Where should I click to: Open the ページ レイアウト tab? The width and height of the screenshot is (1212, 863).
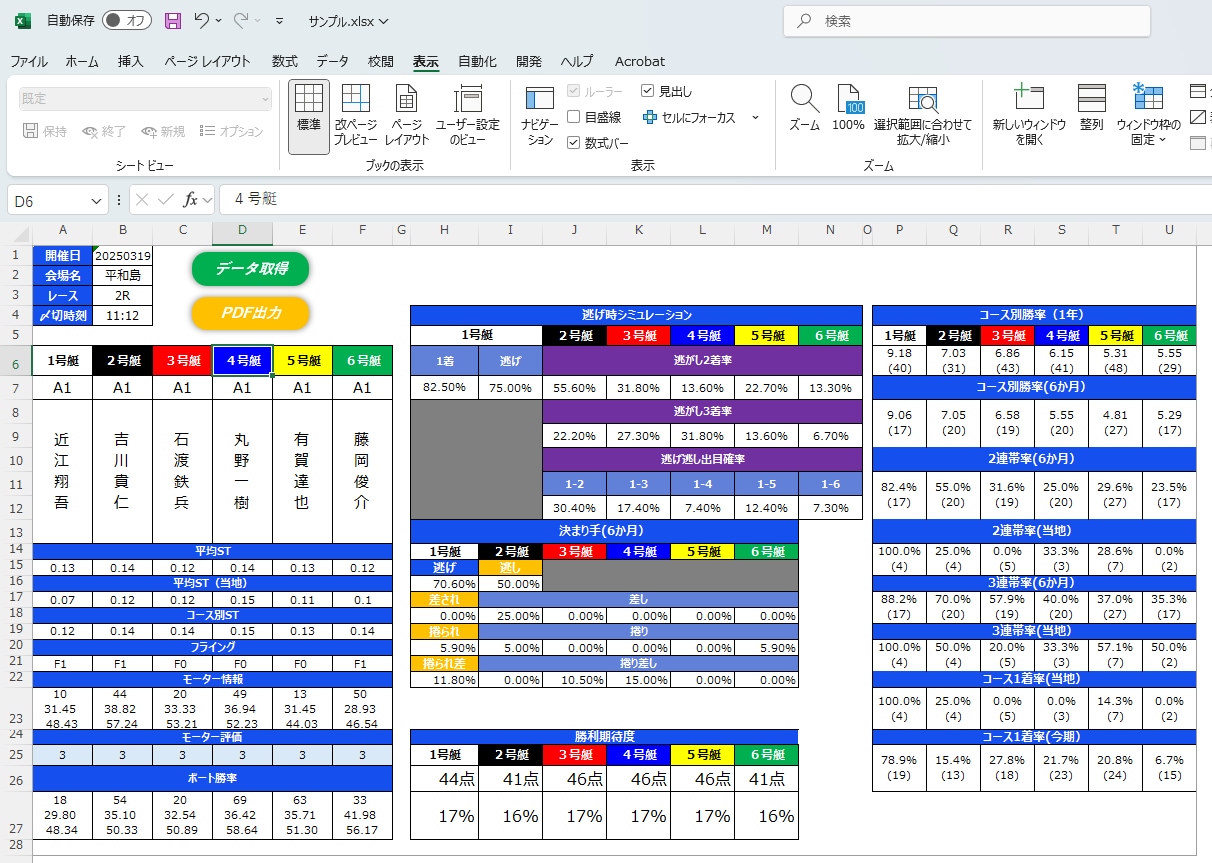(x=207, y=61)
